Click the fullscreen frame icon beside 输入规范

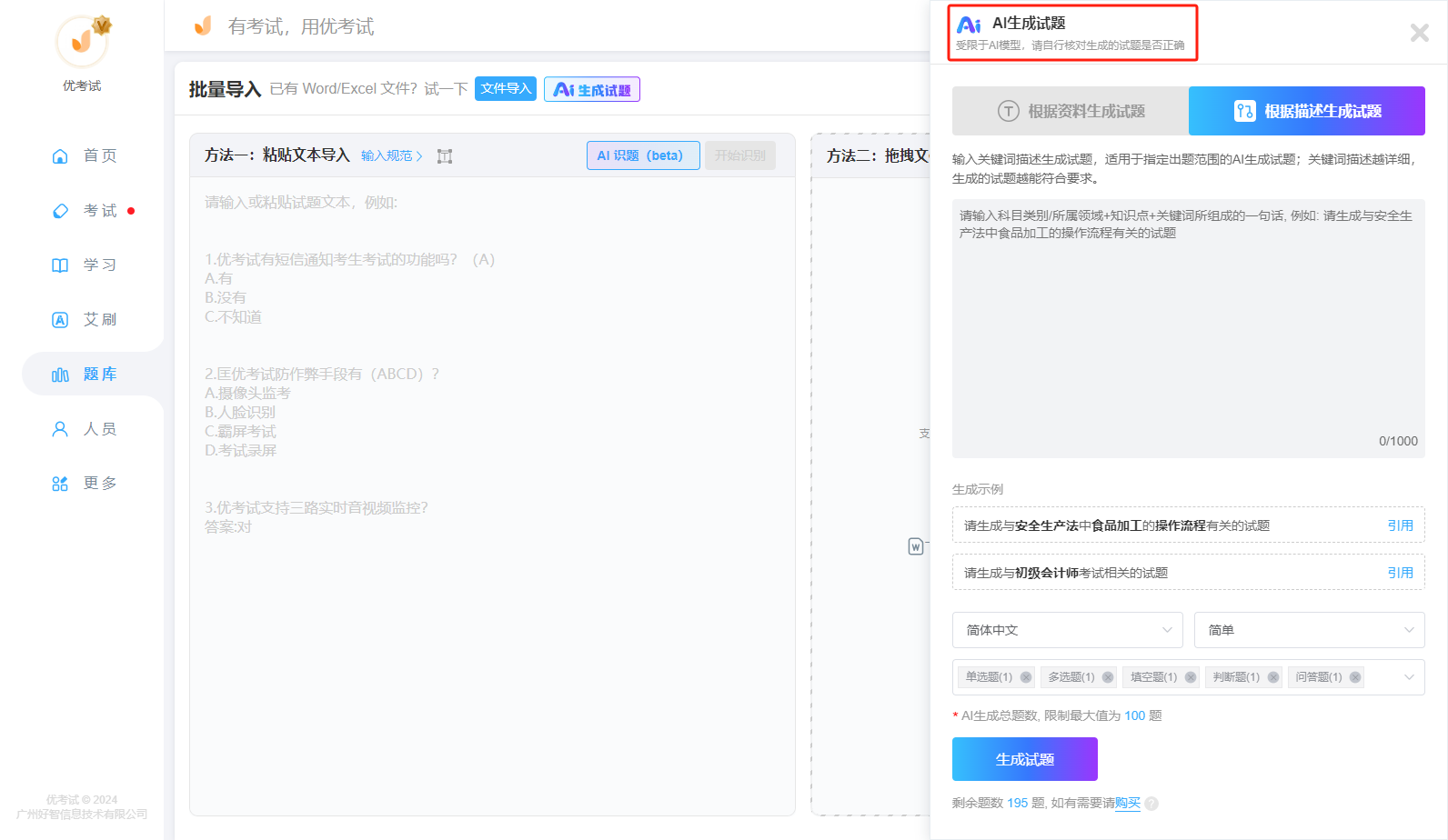[x=445, y=156]
